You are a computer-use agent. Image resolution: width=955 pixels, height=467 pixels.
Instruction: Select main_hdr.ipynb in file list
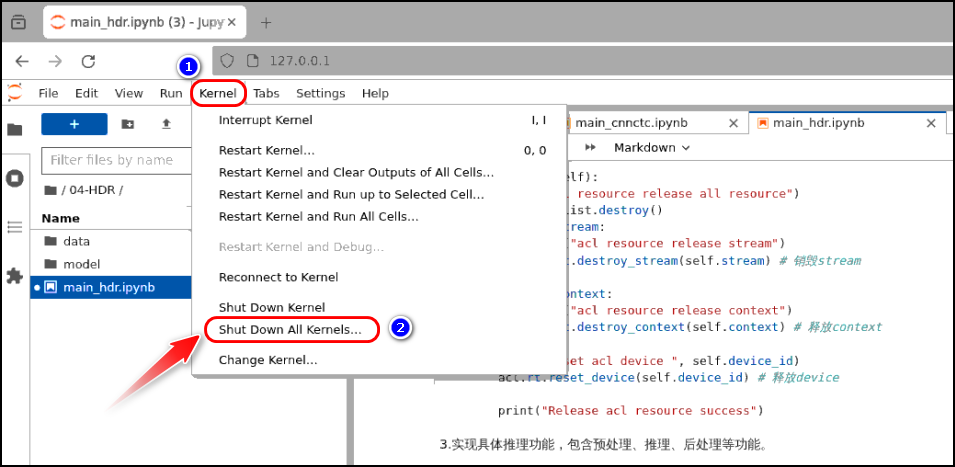(x=111, y=287)
